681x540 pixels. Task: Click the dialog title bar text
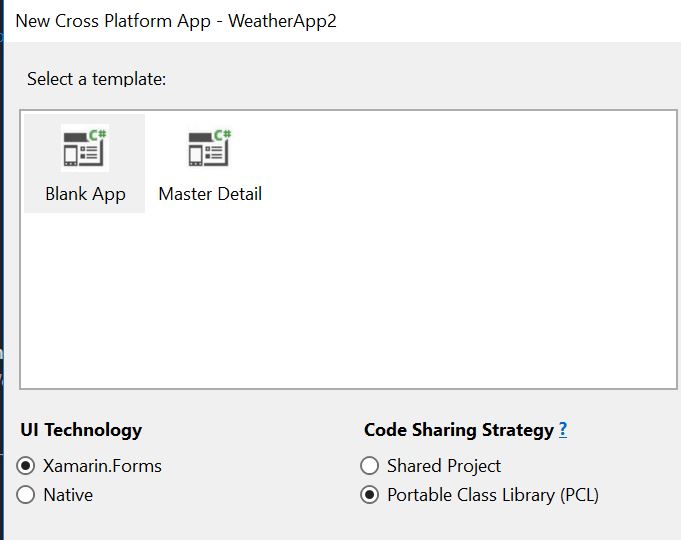[176, 21]
